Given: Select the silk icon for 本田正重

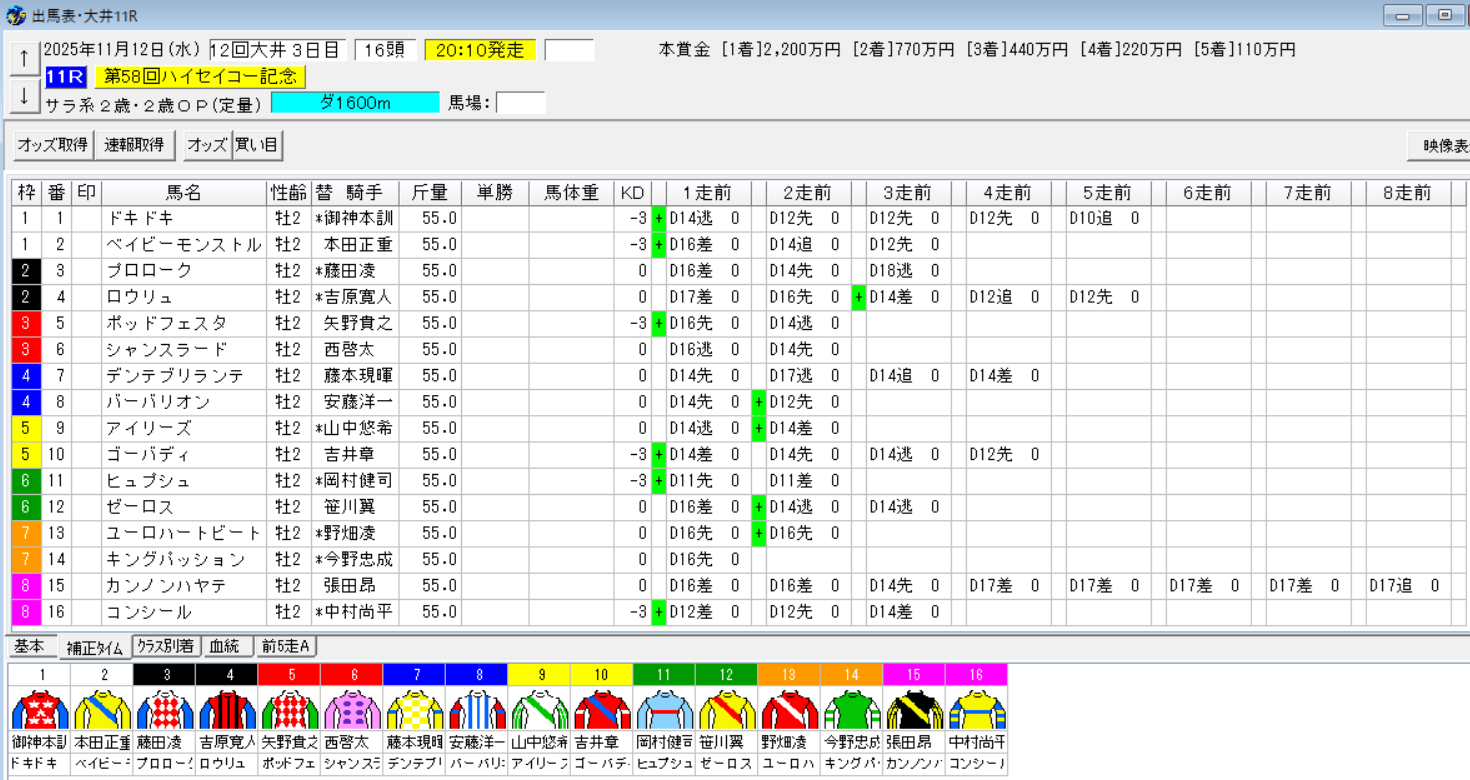Looking at the screenshot, I should click(x=103, y=710).
